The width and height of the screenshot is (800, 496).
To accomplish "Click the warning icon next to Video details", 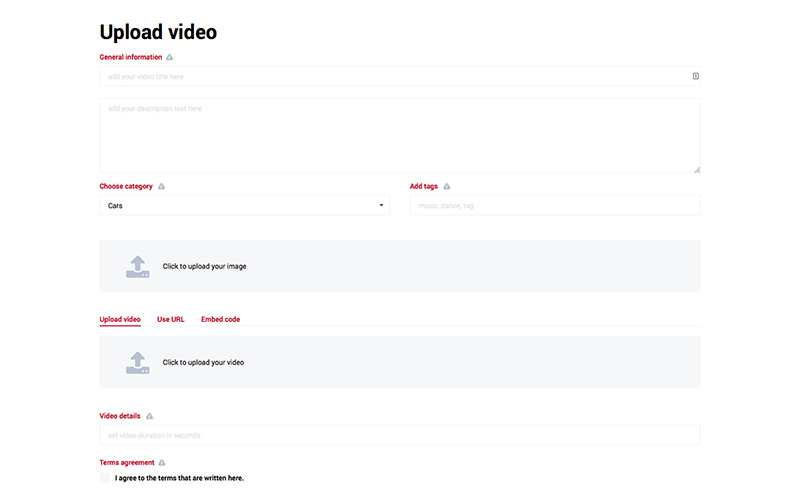I will coord(150,415).
